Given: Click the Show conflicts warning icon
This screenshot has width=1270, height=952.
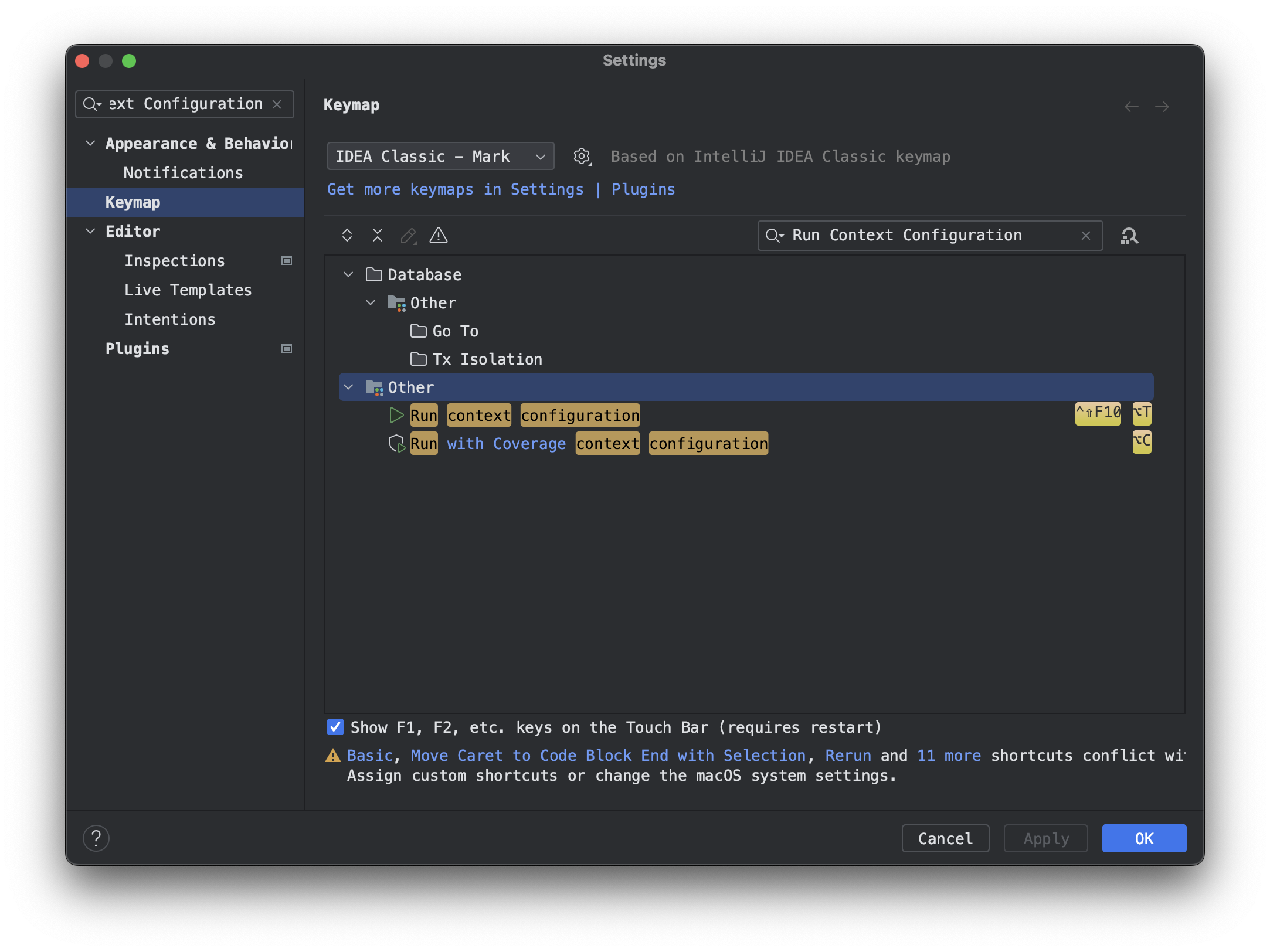Looking at the screenshot, I should pos(439,236).
